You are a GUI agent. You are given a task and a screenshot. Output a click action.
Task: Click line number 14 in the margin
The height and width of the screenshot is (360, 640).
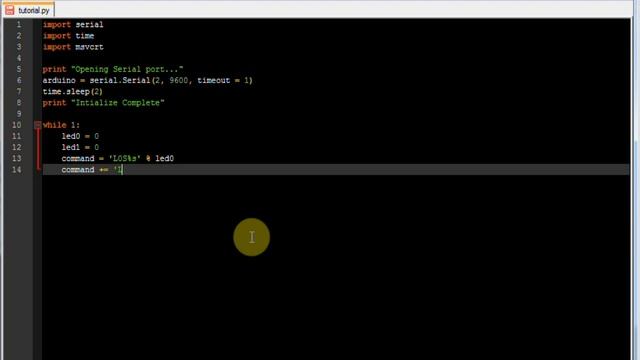coord(16,169)
